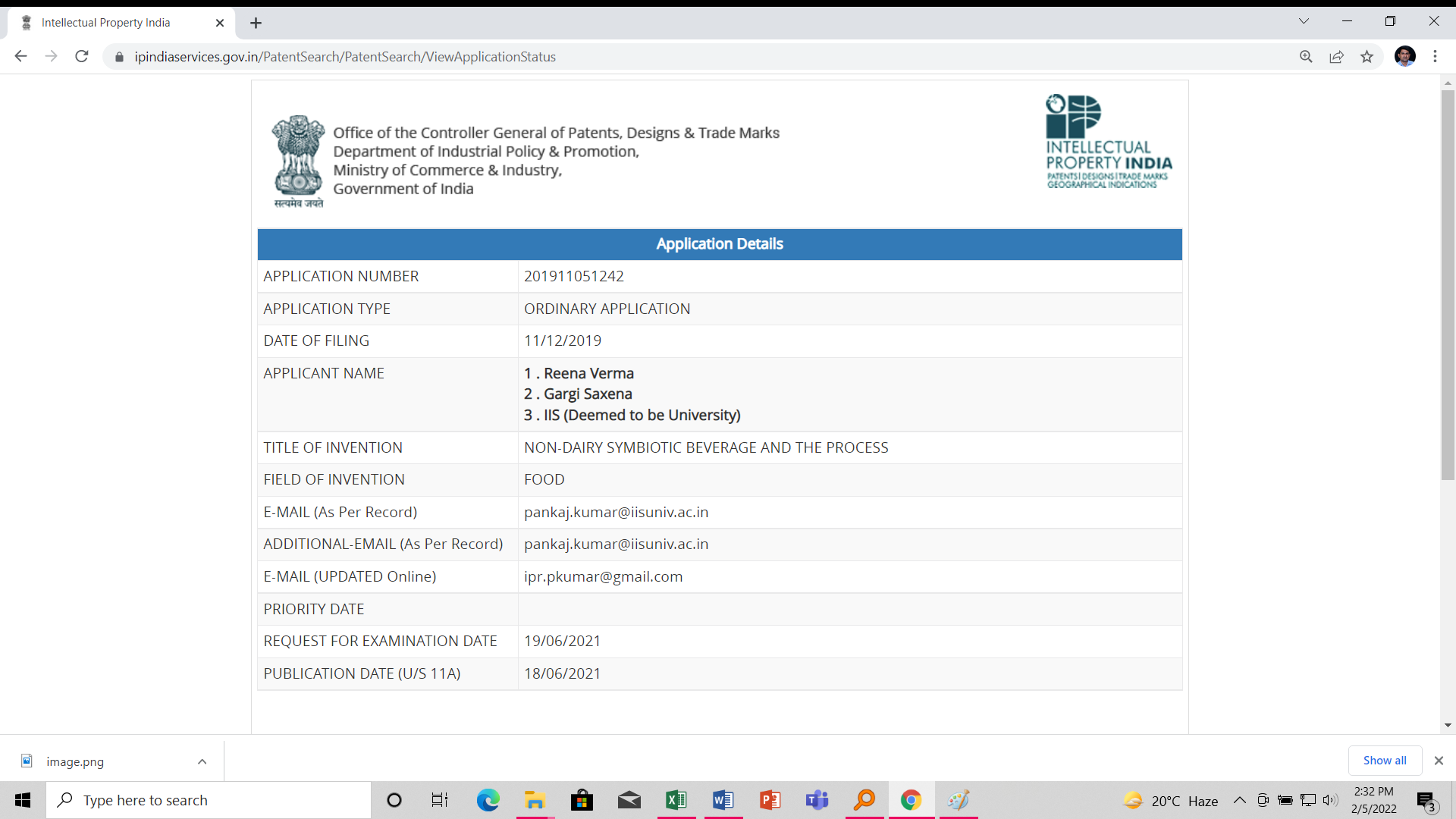This screenshot has width=1456, height=819.
Task: Click the page vertical scrollbar
Action: 1448,285
